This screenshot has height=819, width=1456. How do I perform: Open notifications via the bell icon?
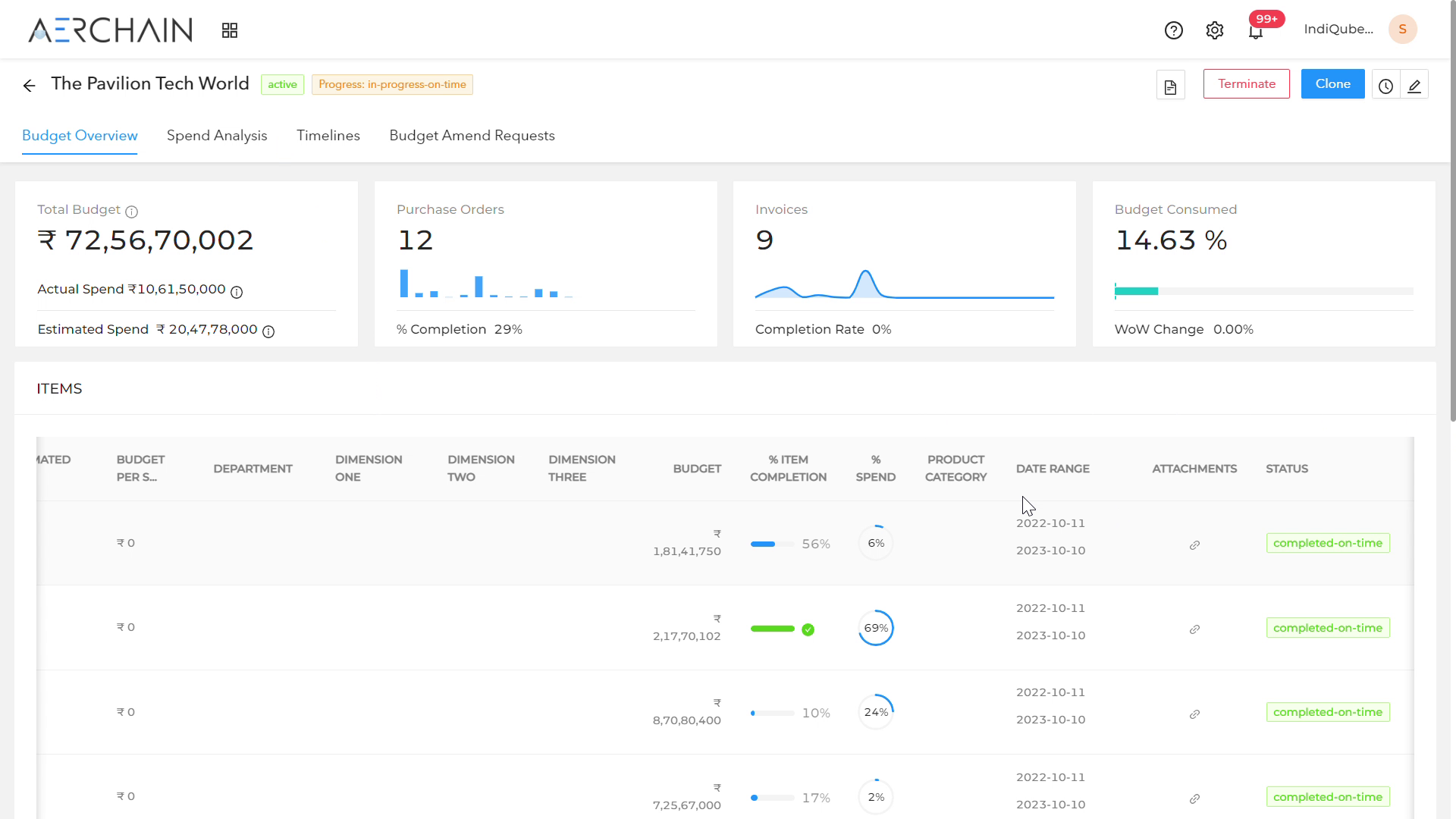point(1257,32)
